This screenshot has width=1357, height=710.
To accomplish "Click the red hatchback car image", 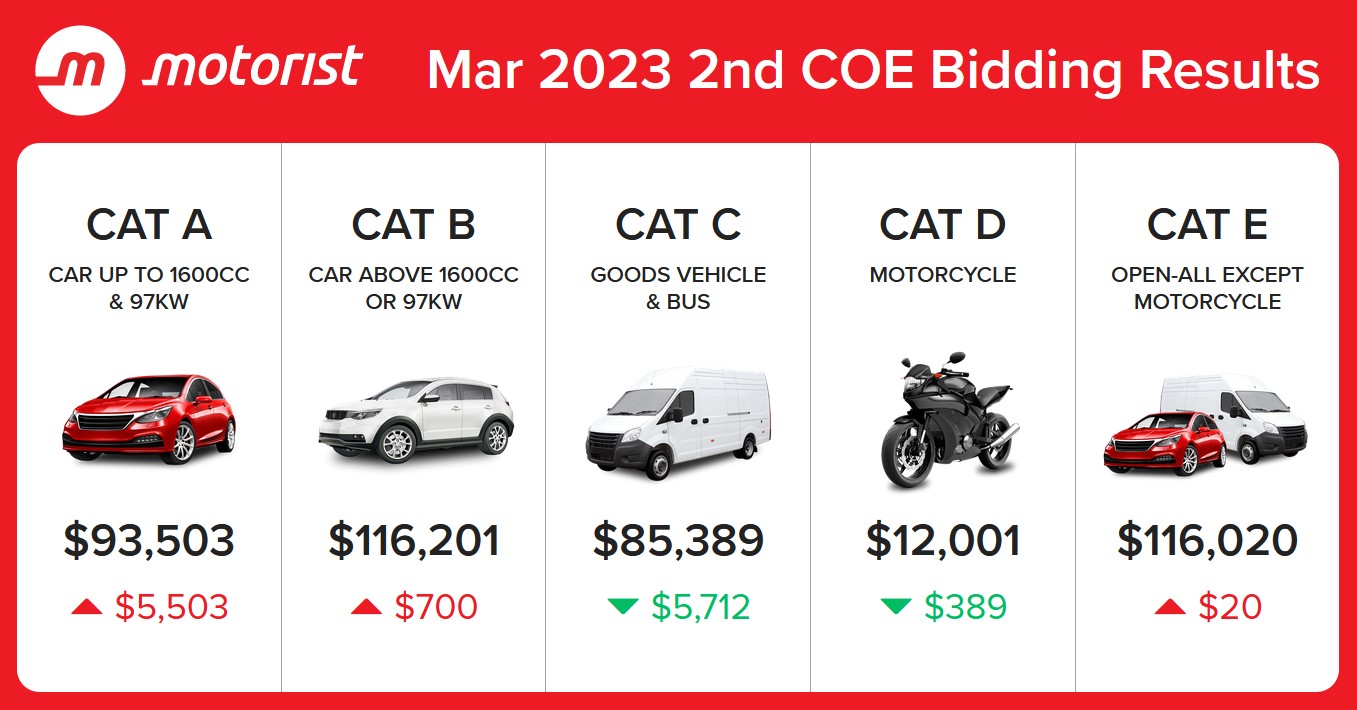I will click(x=149, y=419).
